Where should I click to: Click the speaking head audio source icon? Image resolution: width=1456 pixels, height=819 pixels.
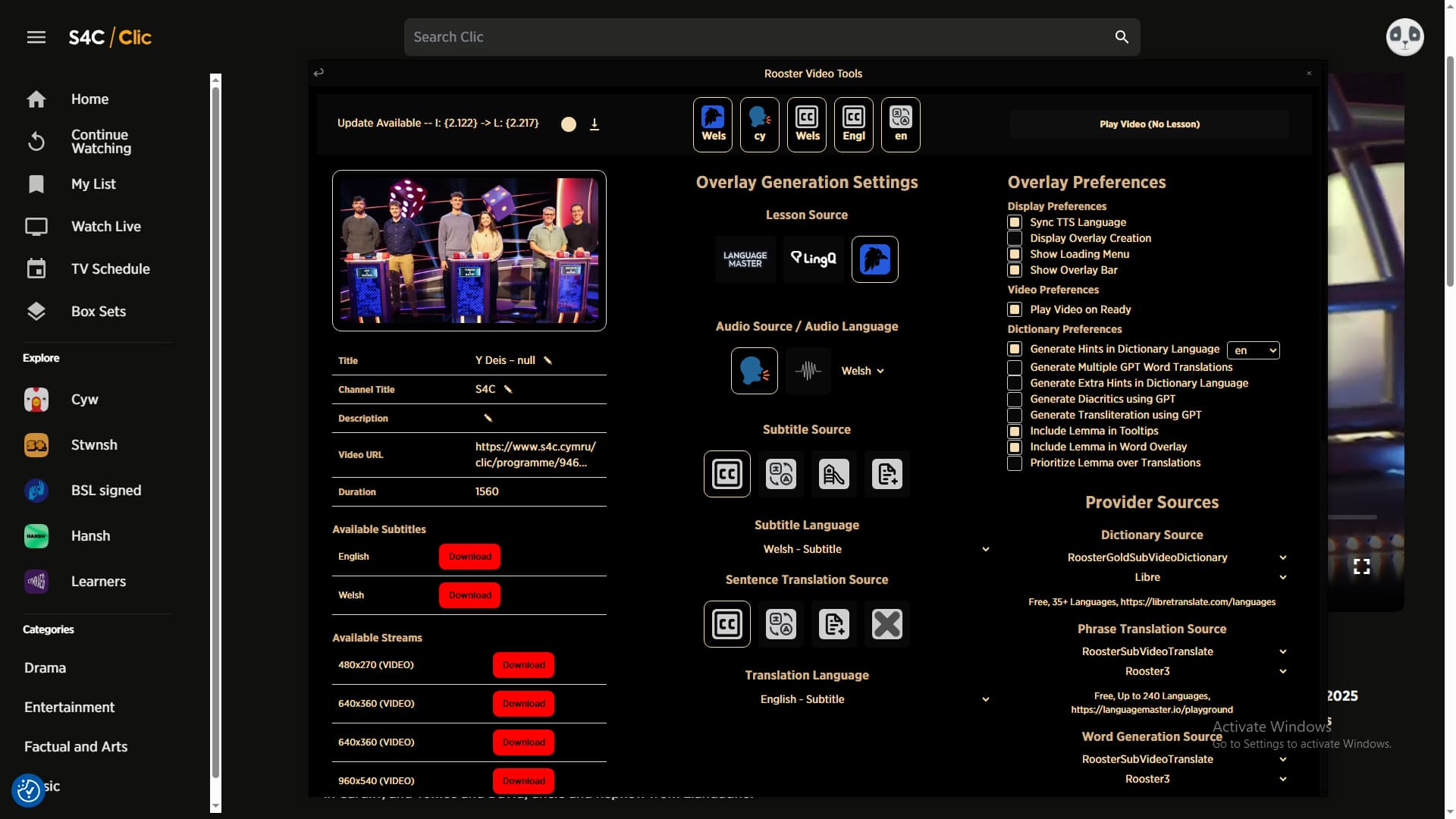[754, 371]
